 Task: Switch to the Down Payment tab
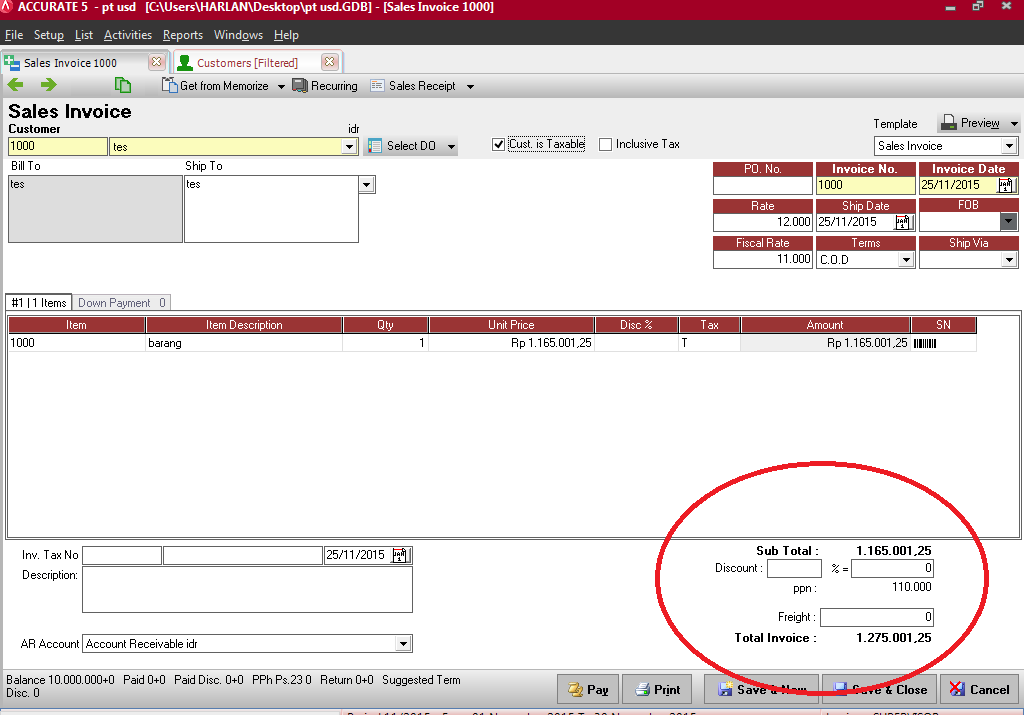120,303
